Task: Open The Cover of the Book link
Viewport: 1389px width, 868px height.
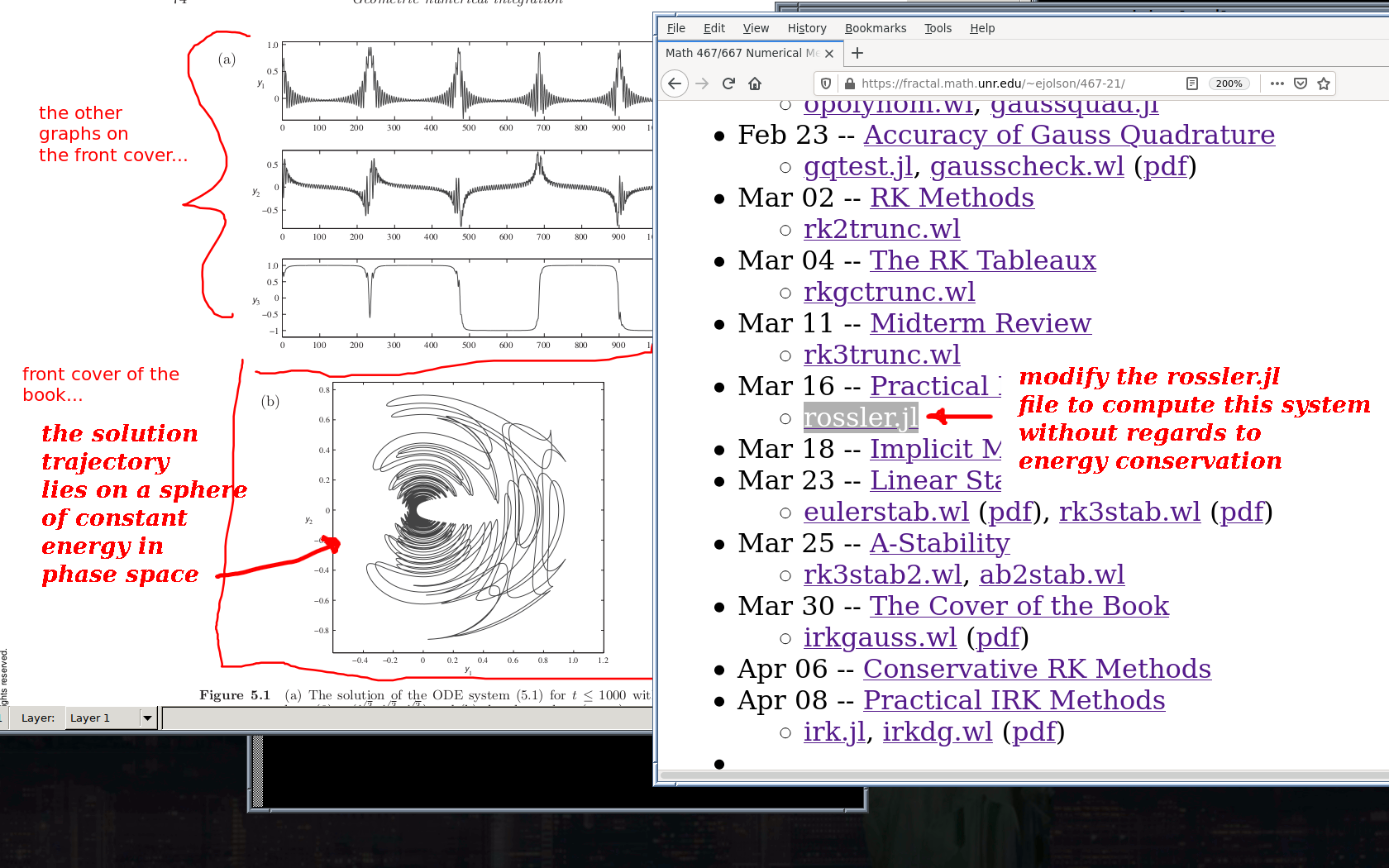Action: 1019,606
